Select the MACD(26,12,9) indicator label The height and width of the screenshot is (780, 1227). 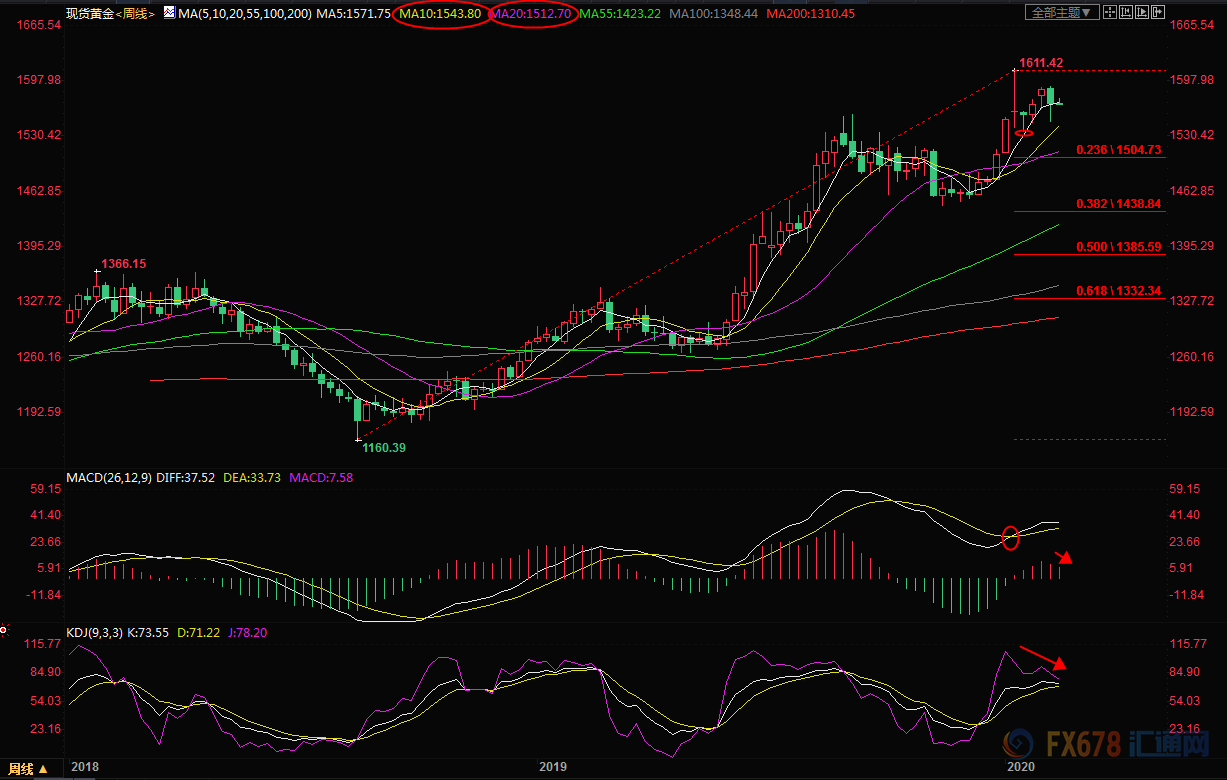coord(107,477)
